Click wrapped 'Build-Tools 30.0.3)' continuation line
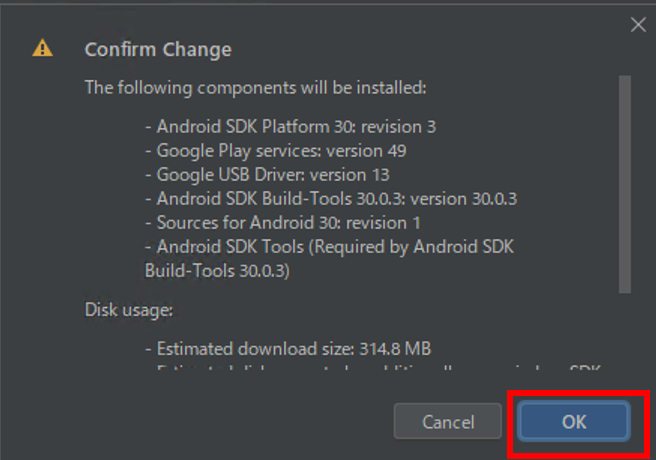The image size is (656, 460). coord(217,271)
